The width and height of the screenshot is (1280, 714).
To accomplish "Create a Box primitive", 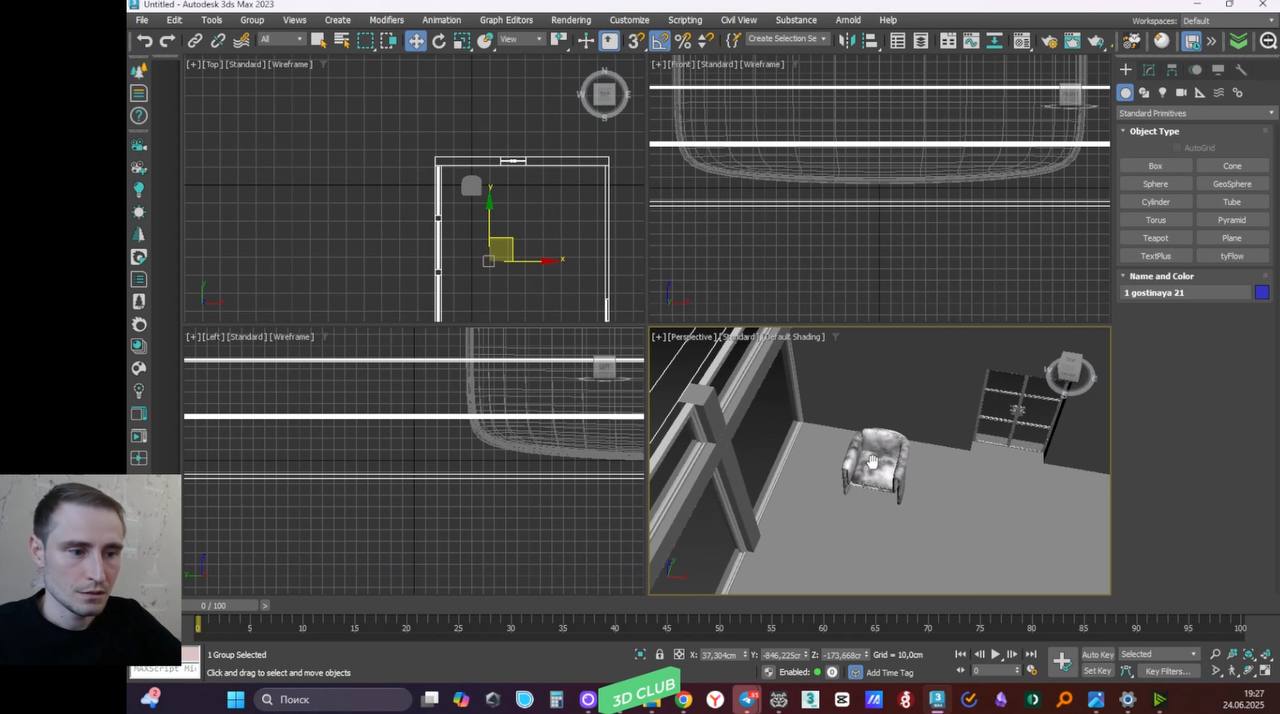I will pyautogui.click(x=1156, y=166).
